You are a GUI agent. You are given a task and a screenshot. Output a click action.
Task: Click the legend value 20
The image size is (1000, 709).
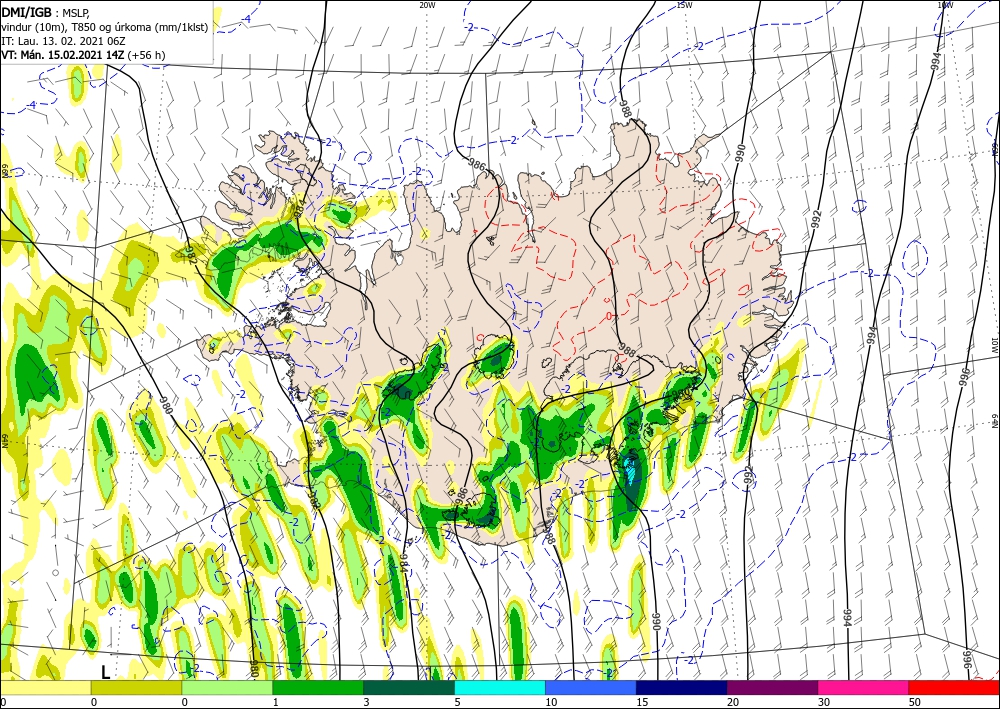733,702
